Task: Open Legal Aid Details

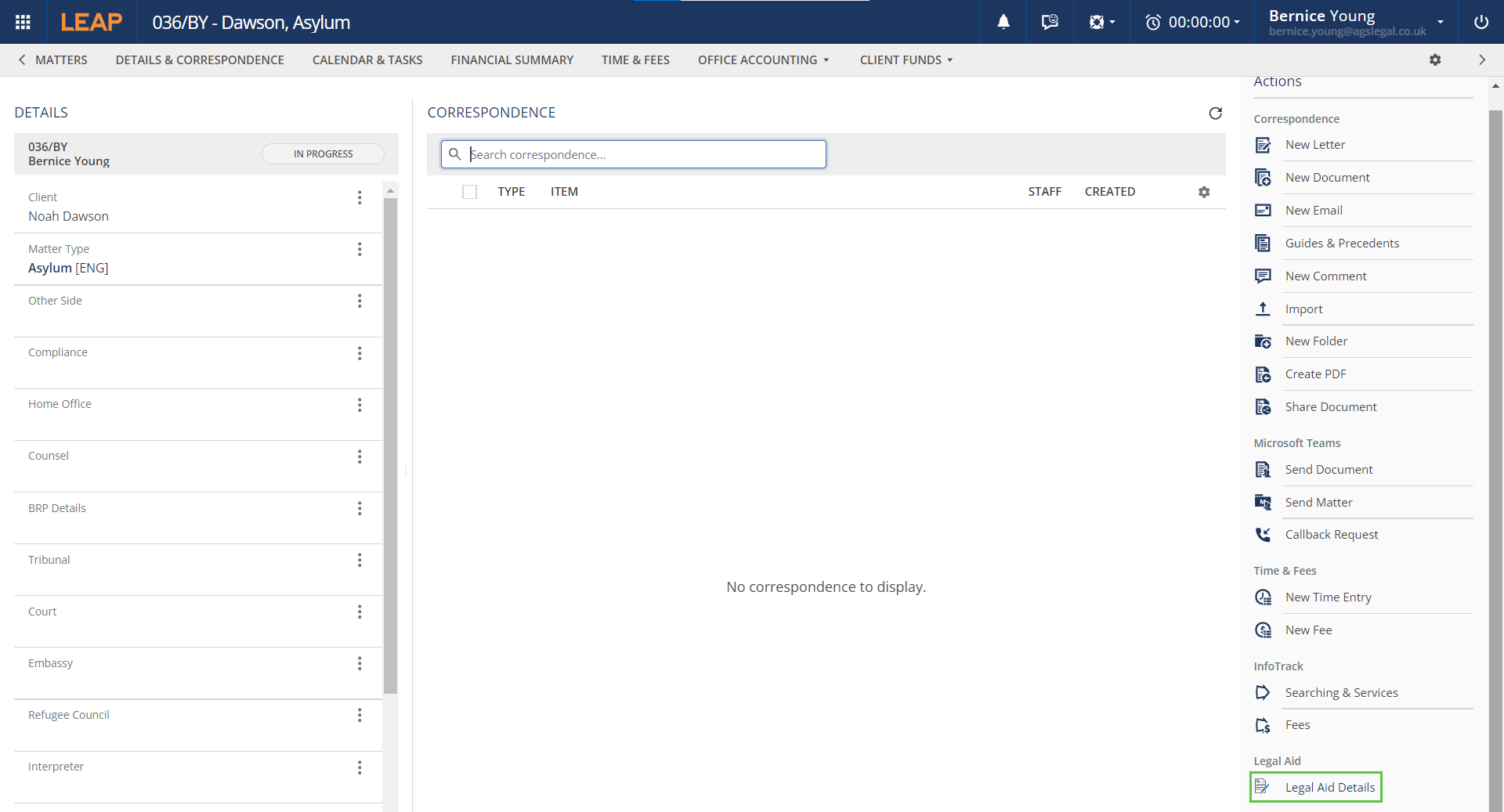Action: [x=1329, y=788]
